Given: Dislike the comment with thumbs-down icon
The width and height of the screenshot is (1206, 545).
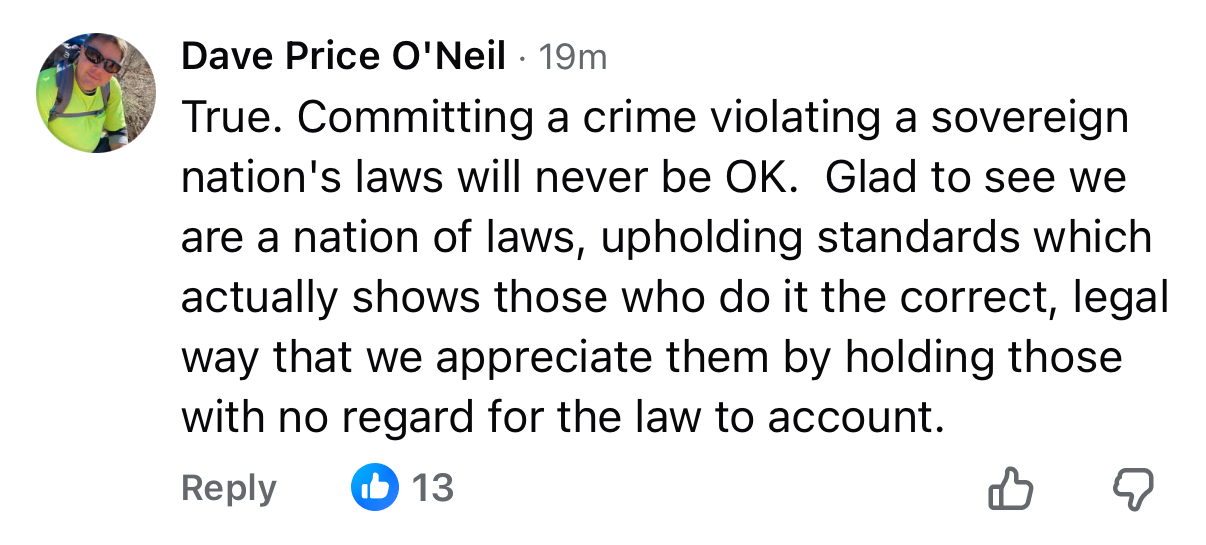Looking at the screenshot, I should 1133,489.
